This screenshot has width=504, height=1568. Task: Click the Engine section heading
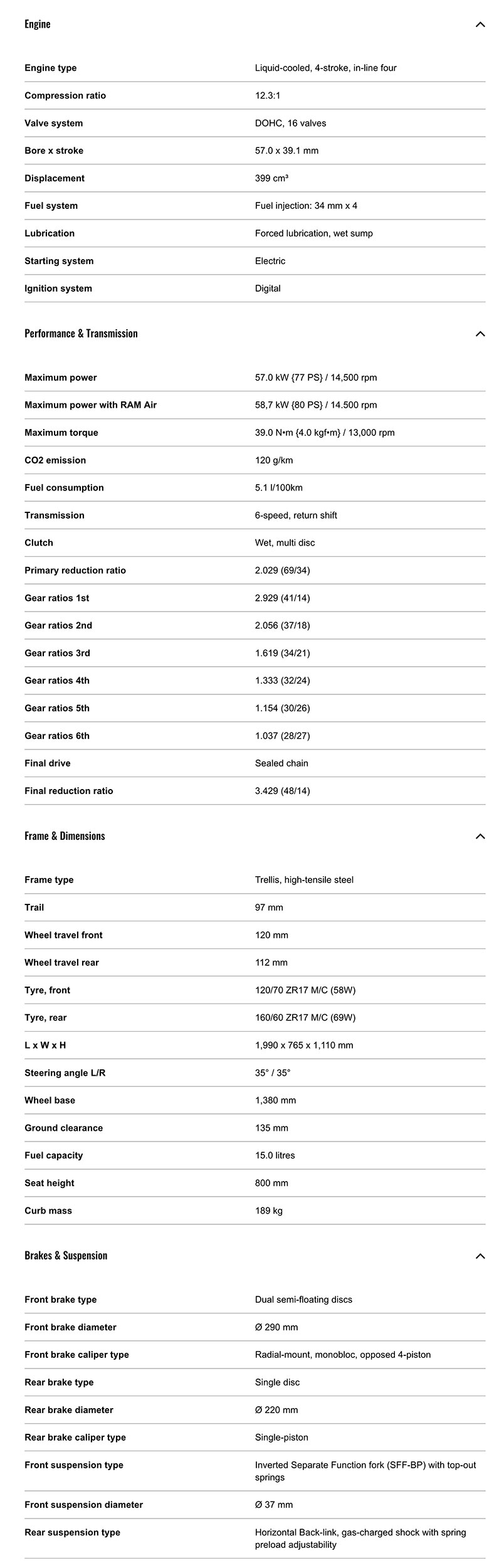[38, 24]
